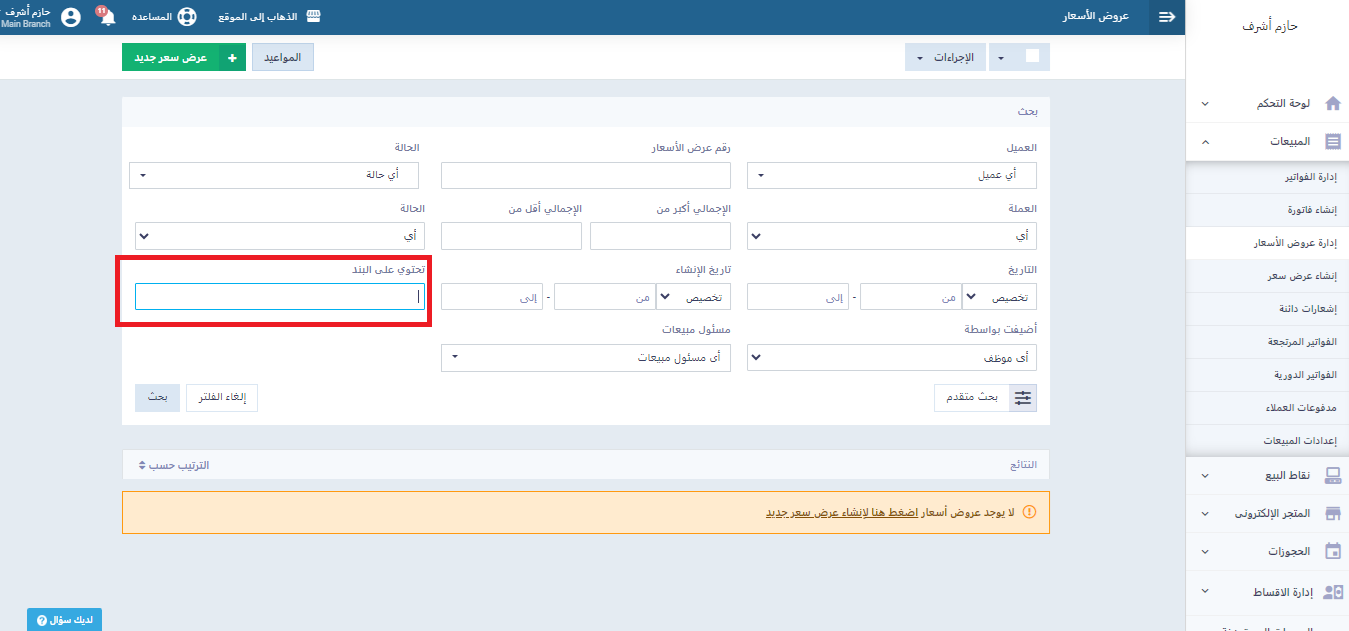Open إنشاء عرض سعر in the sidebar
The image size is (1349, 631).
coord(1267,276)
